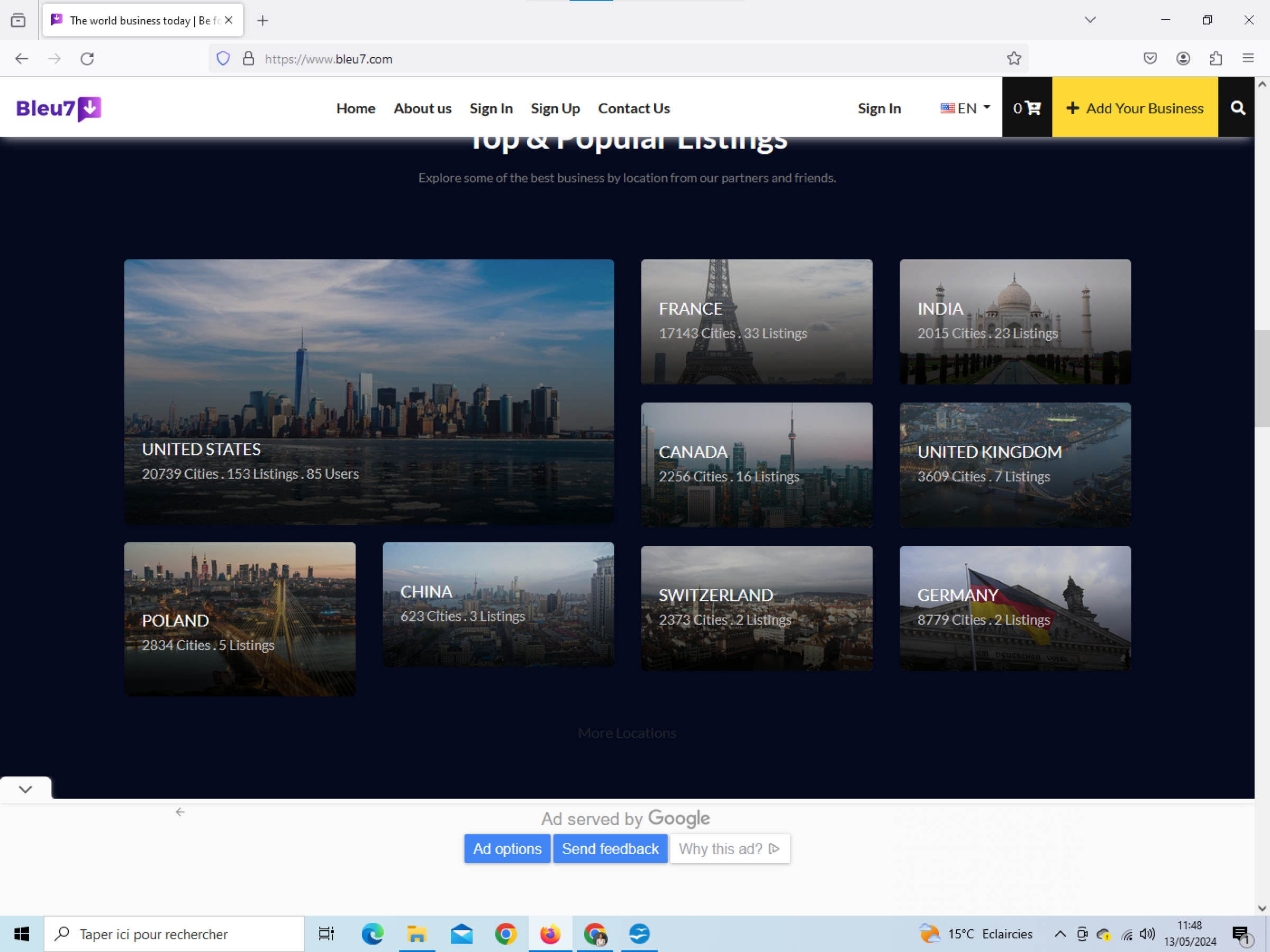Open a new tab with plus icon
Viewport: 1270px width, 952px height.
coord(262,21)
